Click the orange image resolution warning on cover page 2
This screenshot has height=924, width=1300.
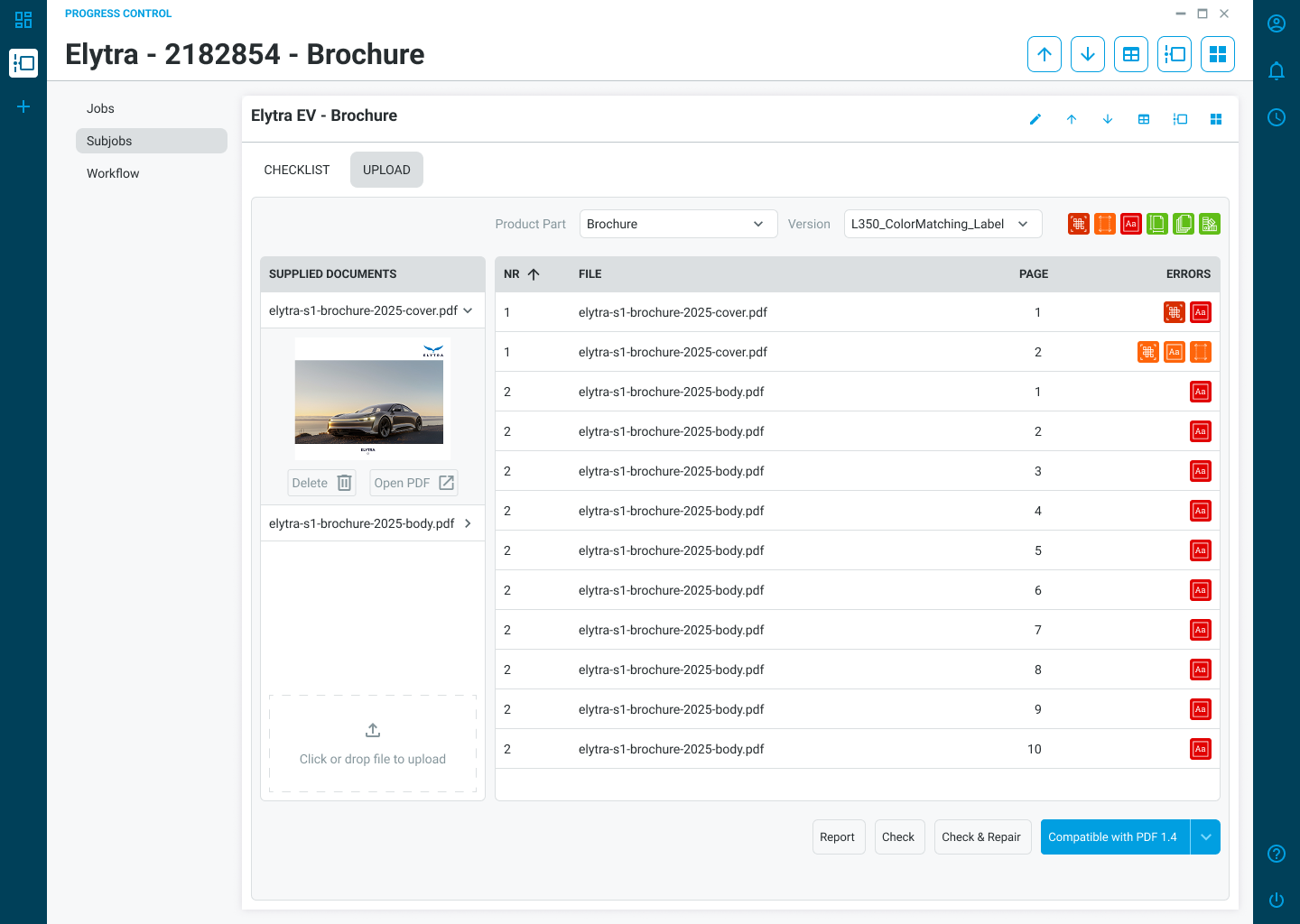tap(1148, 352)
